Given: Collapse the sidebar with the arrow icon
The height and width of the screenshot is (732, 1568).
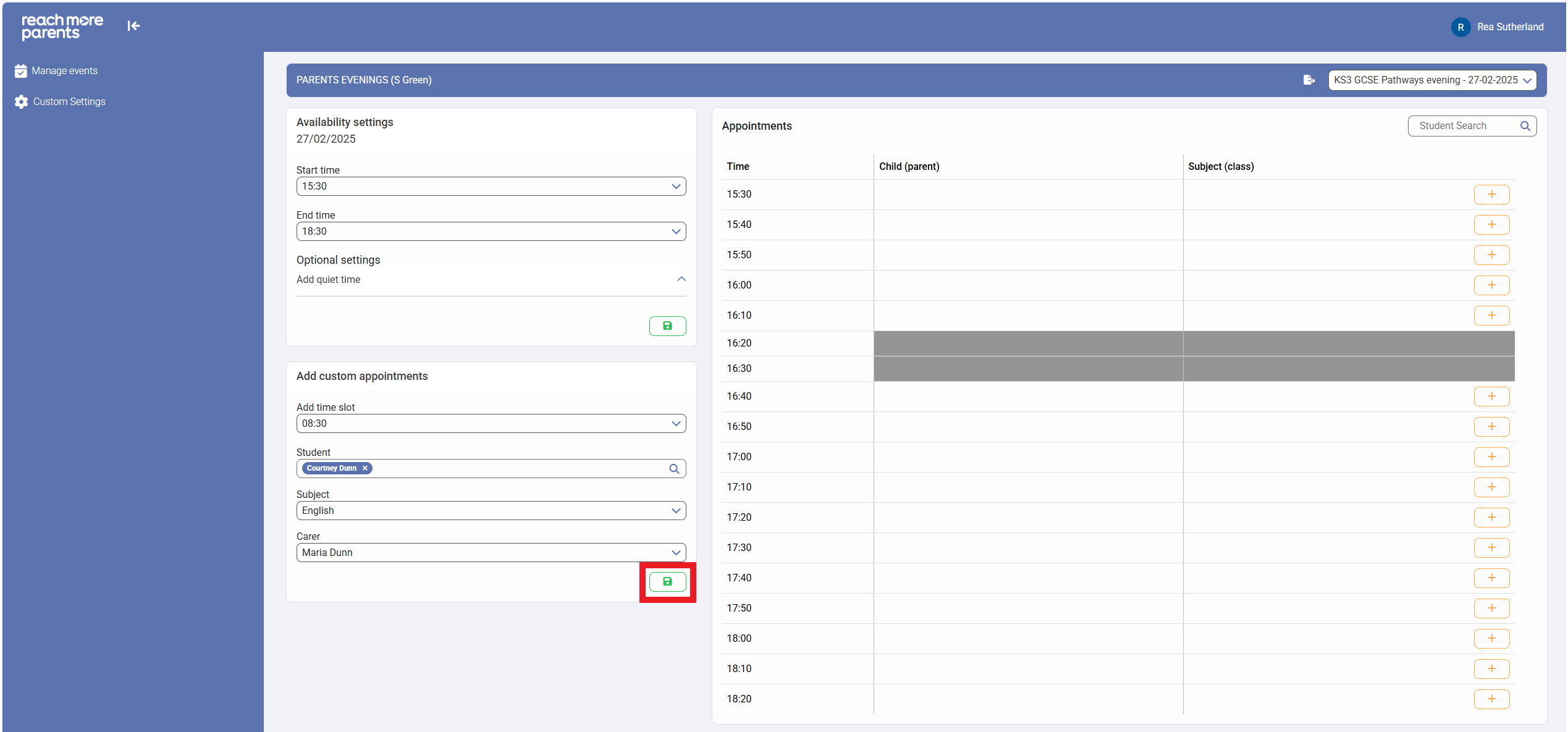Looking at the screenshot, I should [133, 26].
